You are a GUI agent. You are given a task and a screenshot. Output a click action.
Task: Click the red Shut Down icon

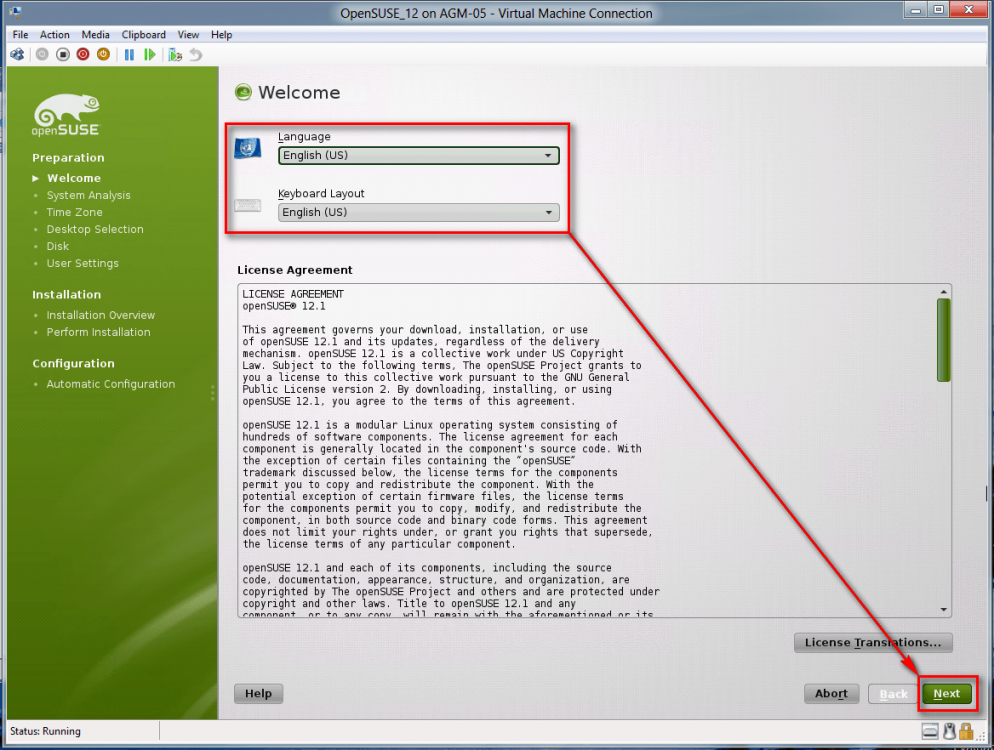[83, 55]
